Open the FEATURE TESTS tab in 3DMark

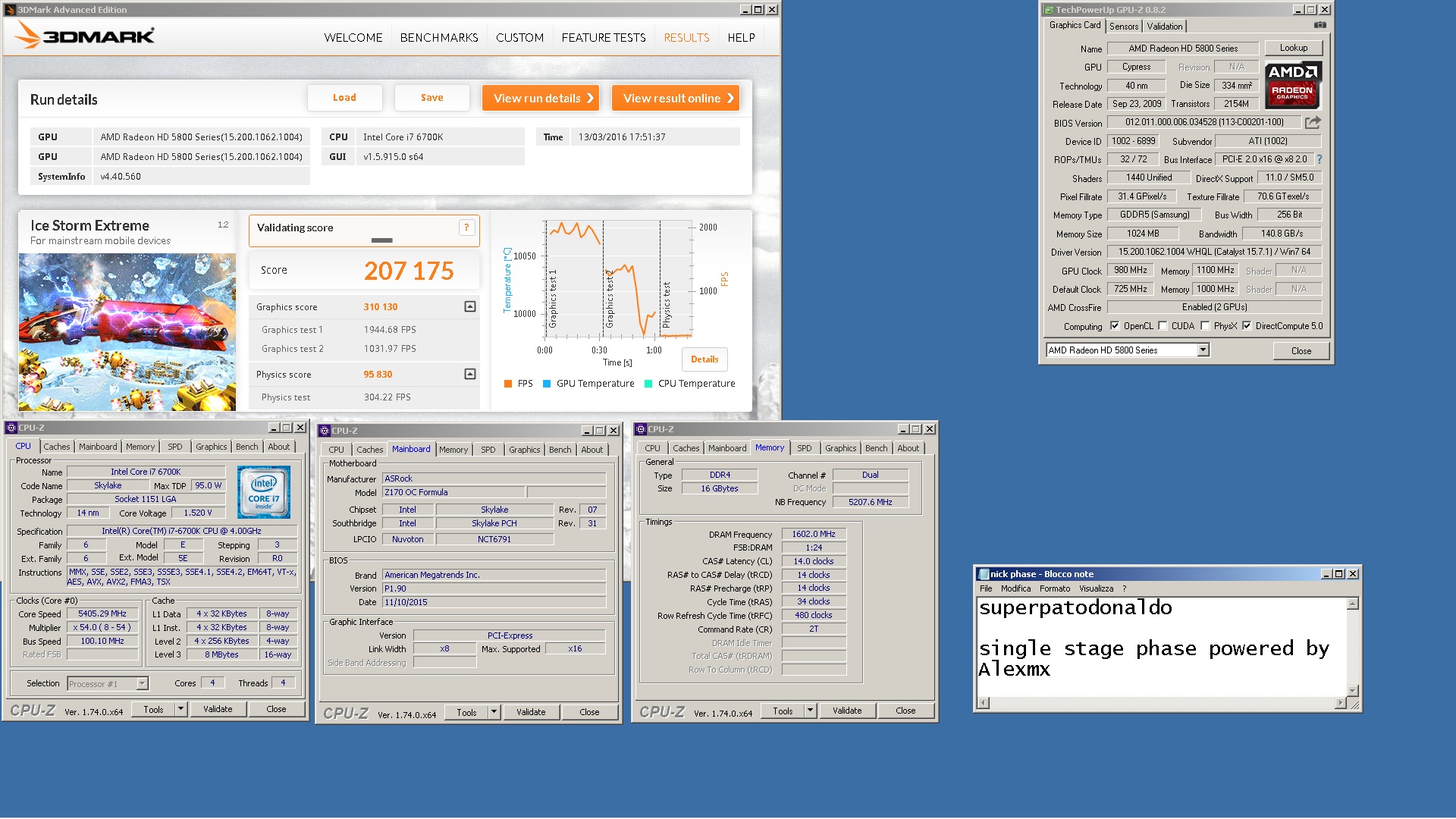[x=604, y=37]
